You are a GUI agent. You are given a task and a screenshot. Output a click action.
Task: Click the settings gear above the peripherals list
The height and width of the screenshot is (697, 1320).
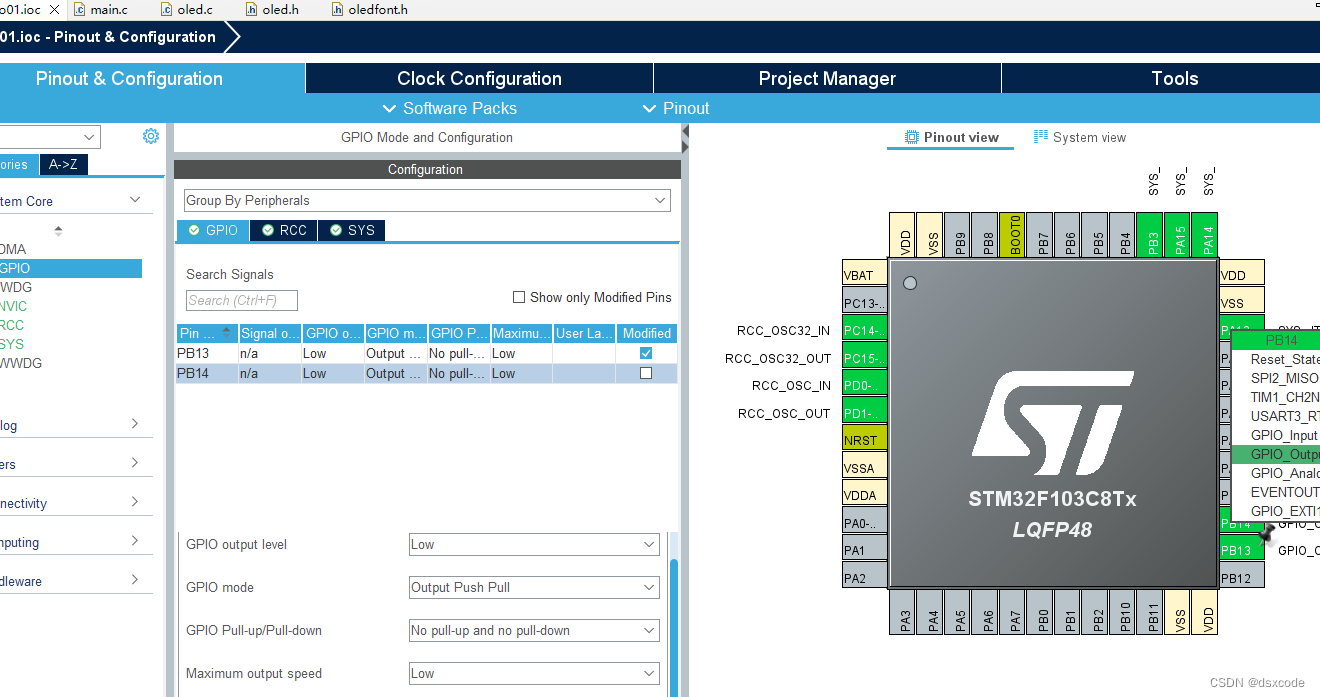(150, 136)
